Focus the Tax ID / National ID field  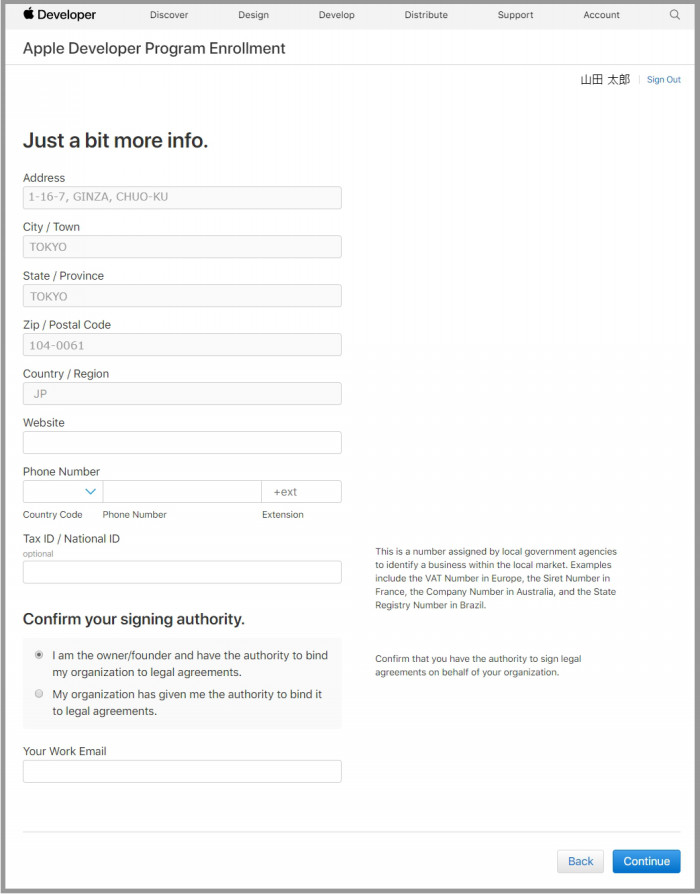pyautogui.click(x=182, y=572)
